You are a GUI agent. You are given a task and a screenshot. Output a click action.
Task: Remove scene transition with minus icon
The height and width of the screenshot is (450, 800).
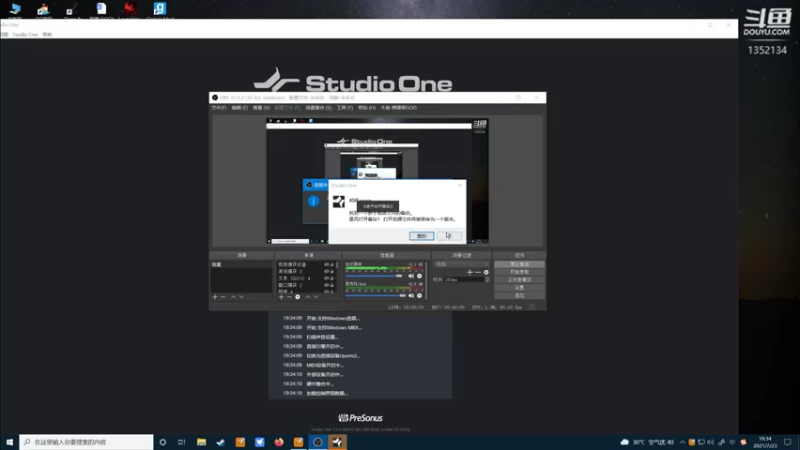coord(478,272)
